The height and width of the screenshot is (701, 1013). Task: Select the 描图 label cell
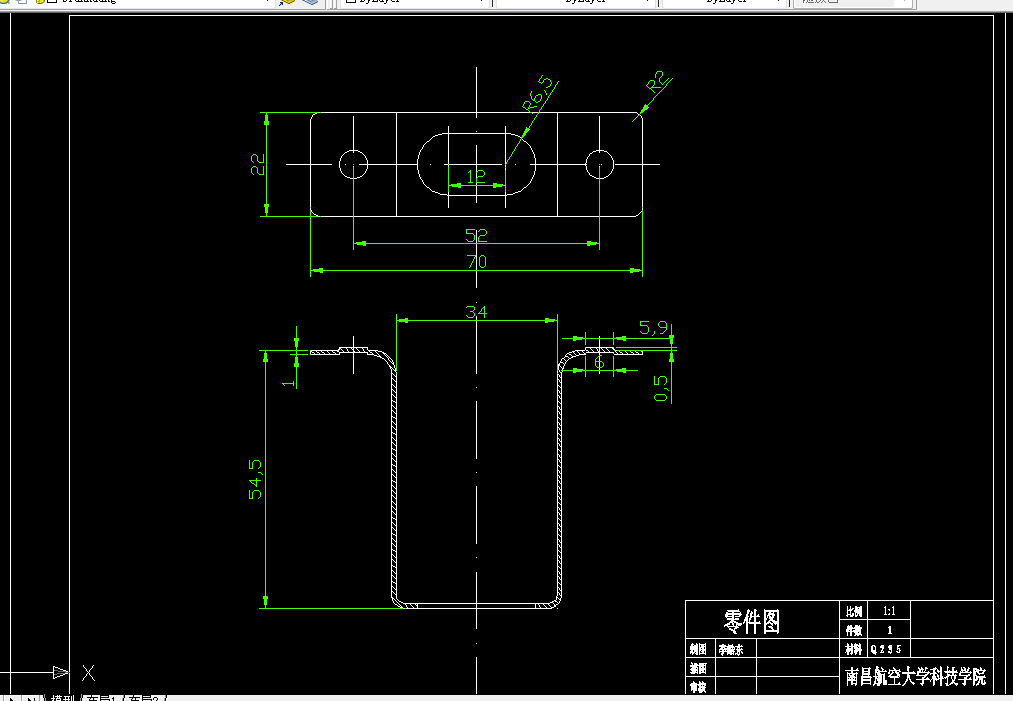(x=698, y=668)
